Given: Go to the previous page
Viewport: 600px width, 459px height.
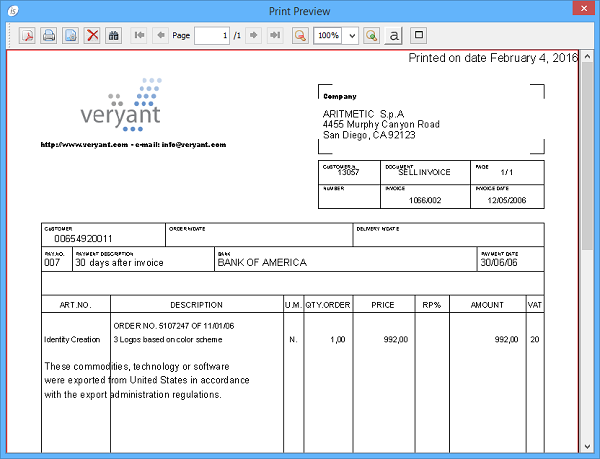Looking at the screenshot, I should pos(160,35).
